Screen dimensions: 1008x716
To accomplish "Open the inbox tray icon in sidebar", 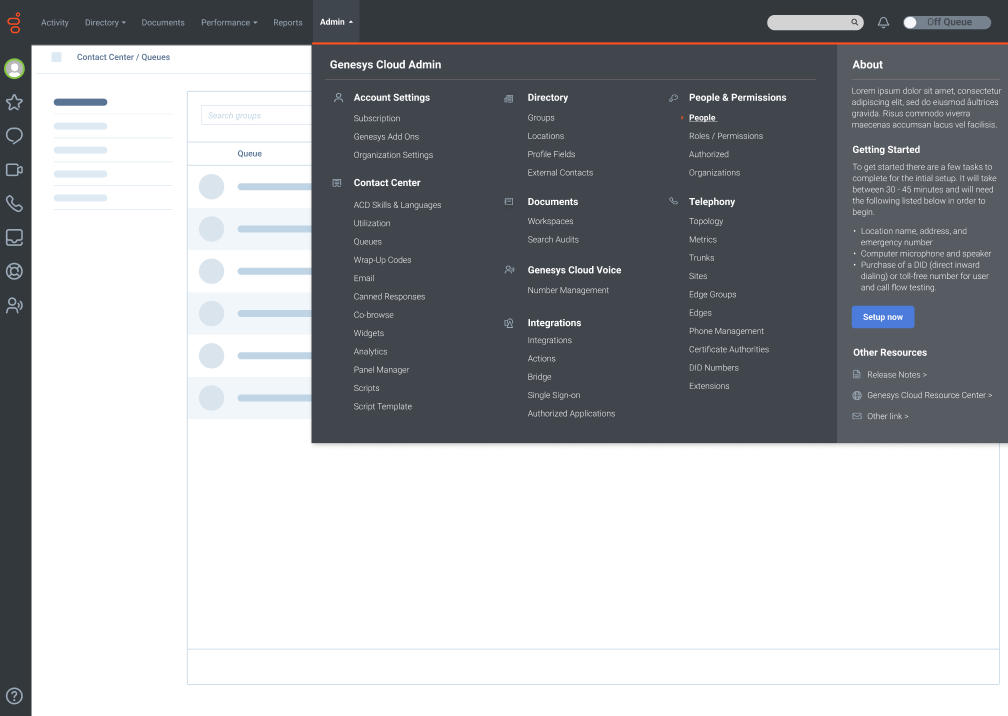I will click(14, 238).
